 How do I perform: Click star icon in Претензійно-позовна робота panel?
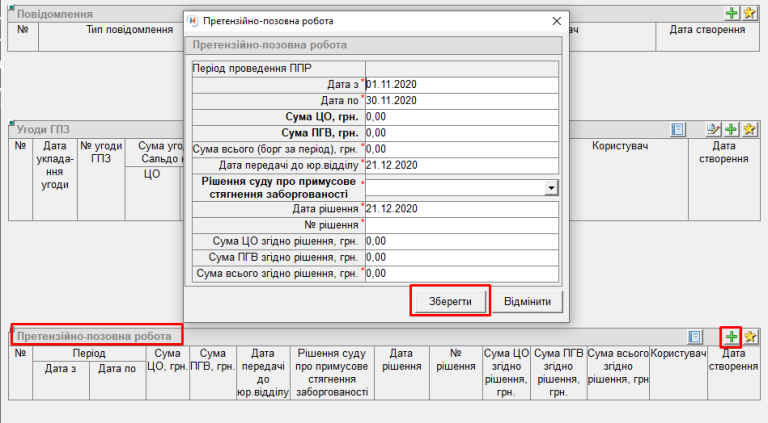tap(749, 337)
